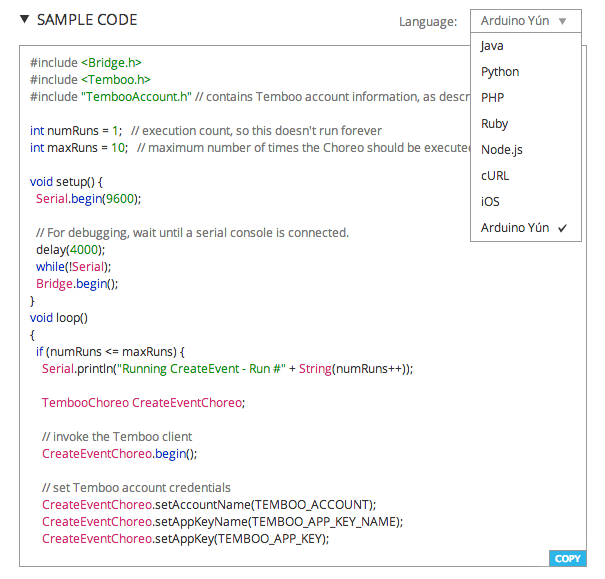Click the Serial.begin(9600) code line
This screenshot has width=605, height=579.
(88, 199)
